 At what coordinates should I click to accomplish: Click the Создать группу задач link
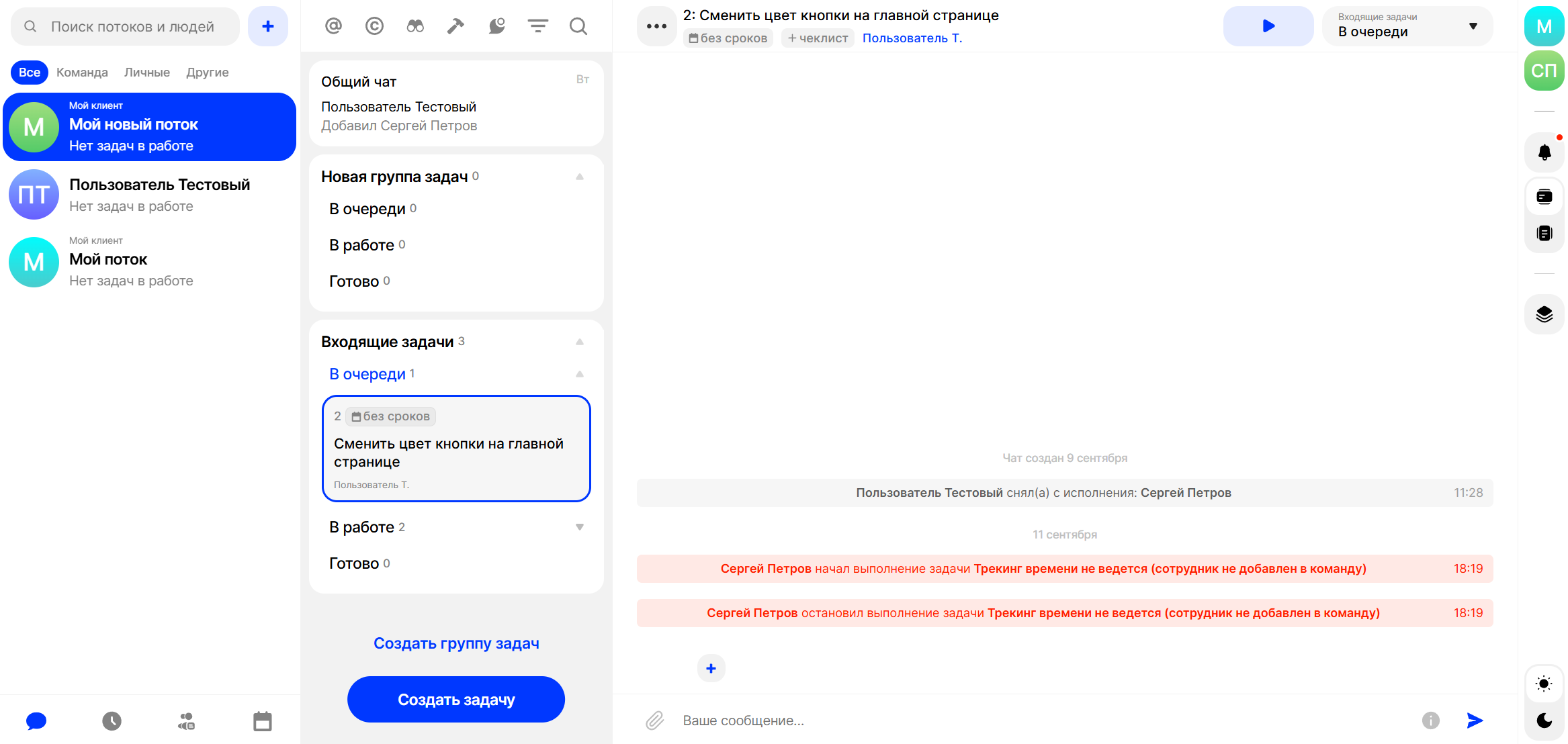pos(456,643)
